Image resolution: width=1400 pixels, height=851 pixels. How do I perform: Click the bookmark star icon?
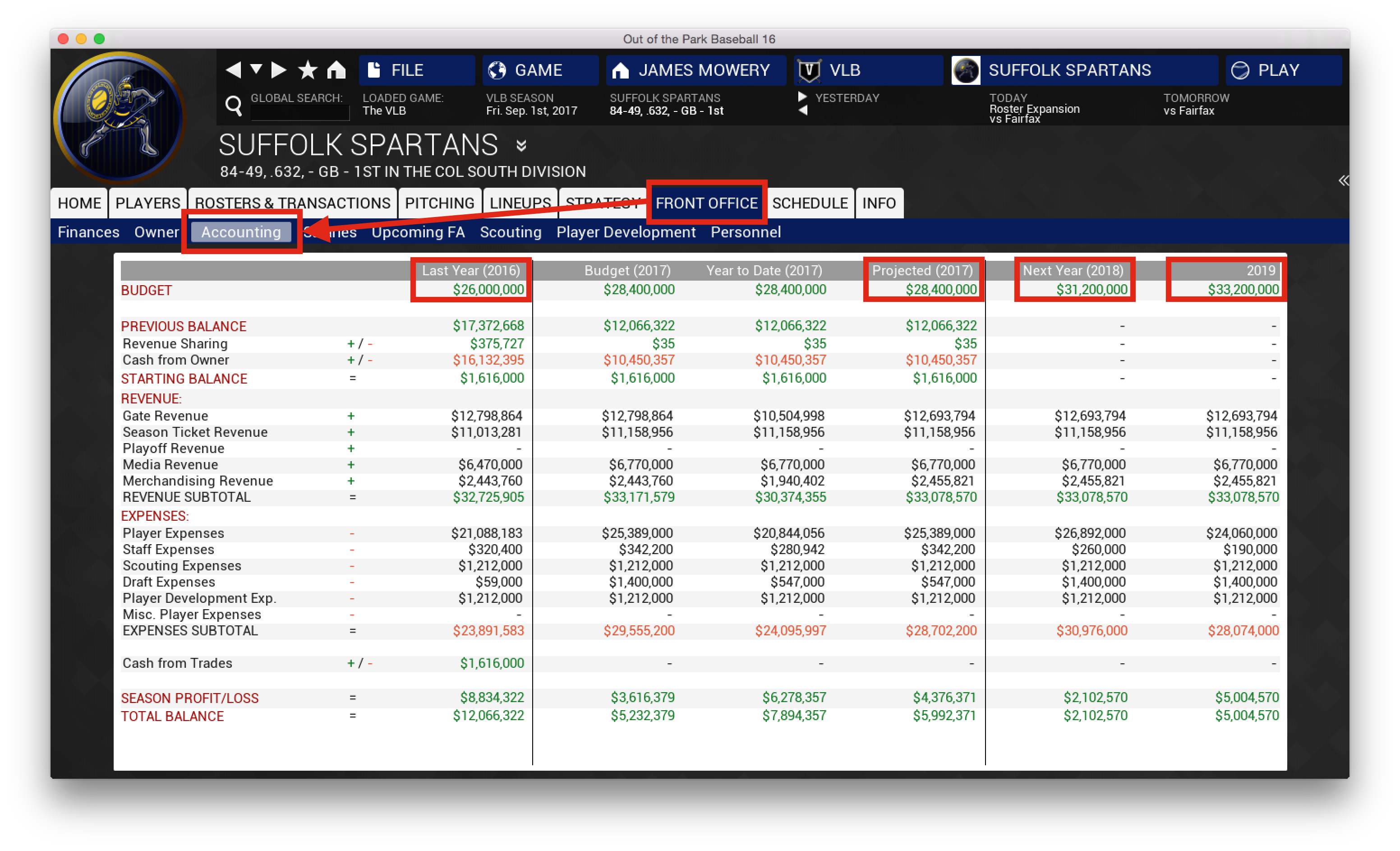click(x=308, y=70)
